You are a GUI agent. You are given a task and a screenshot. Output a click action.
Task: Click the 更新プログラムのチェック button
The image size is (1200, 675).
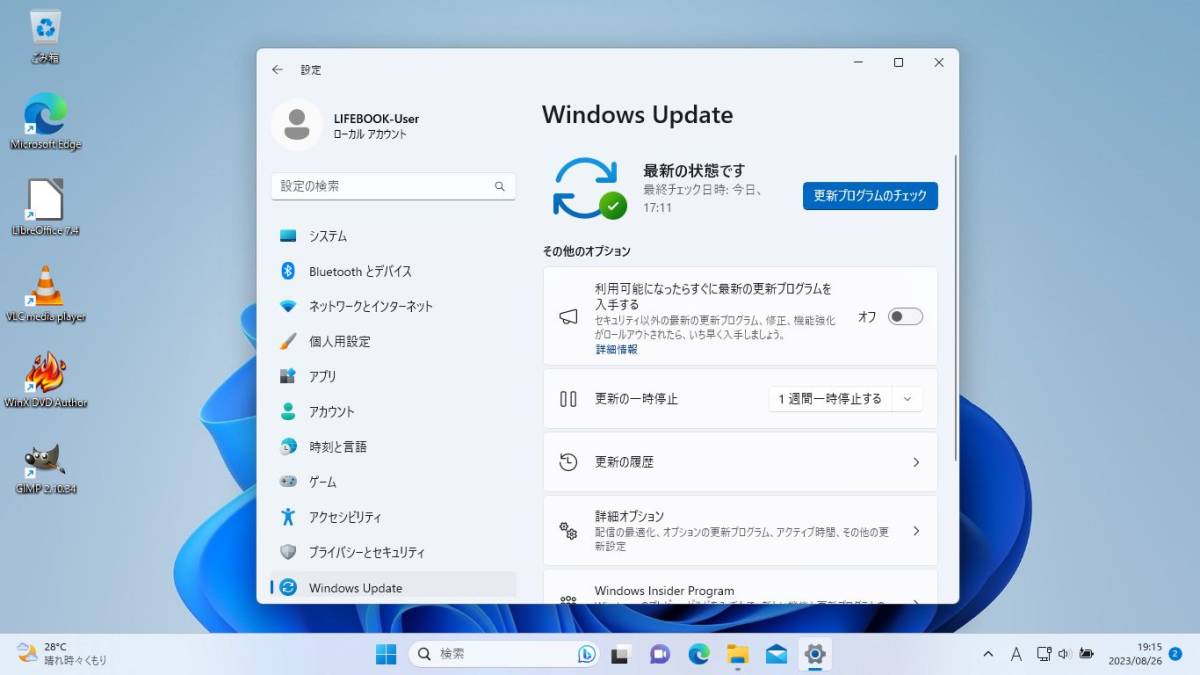click(x=870, y=196)
